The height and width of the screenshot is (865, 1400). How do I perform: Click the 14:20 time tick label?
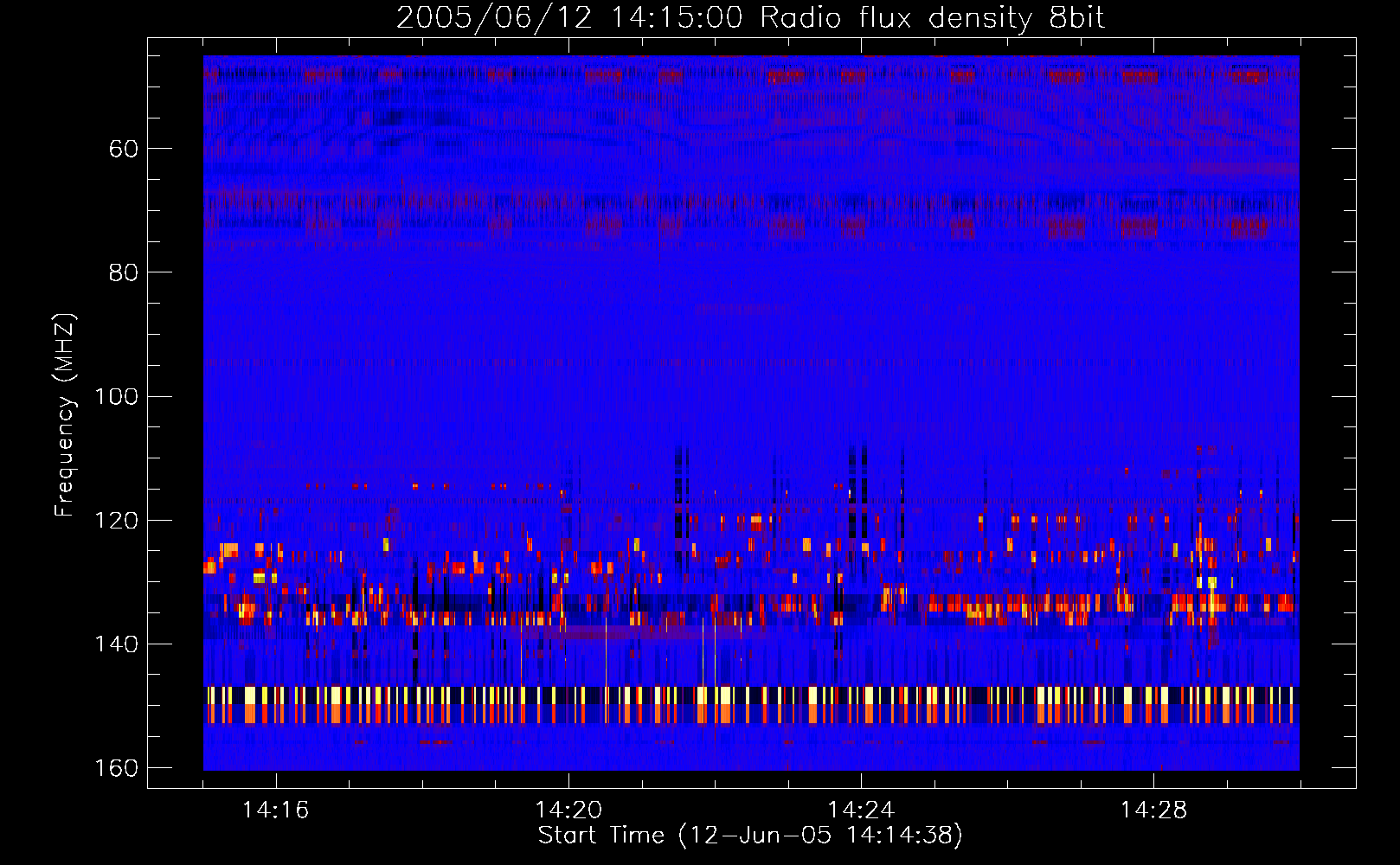[568, 810]
